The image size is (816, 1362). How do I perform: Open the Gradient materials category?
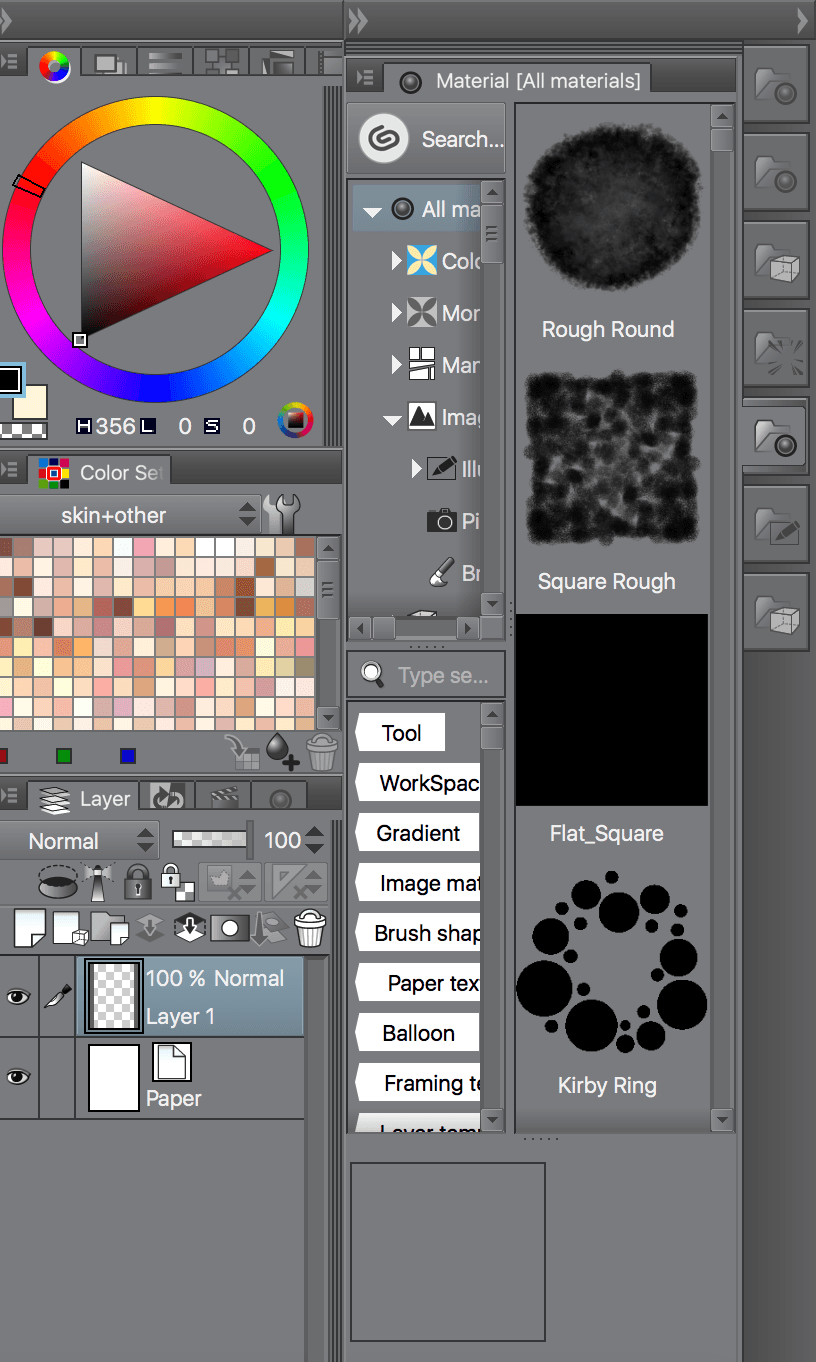[x=420, y=832]
